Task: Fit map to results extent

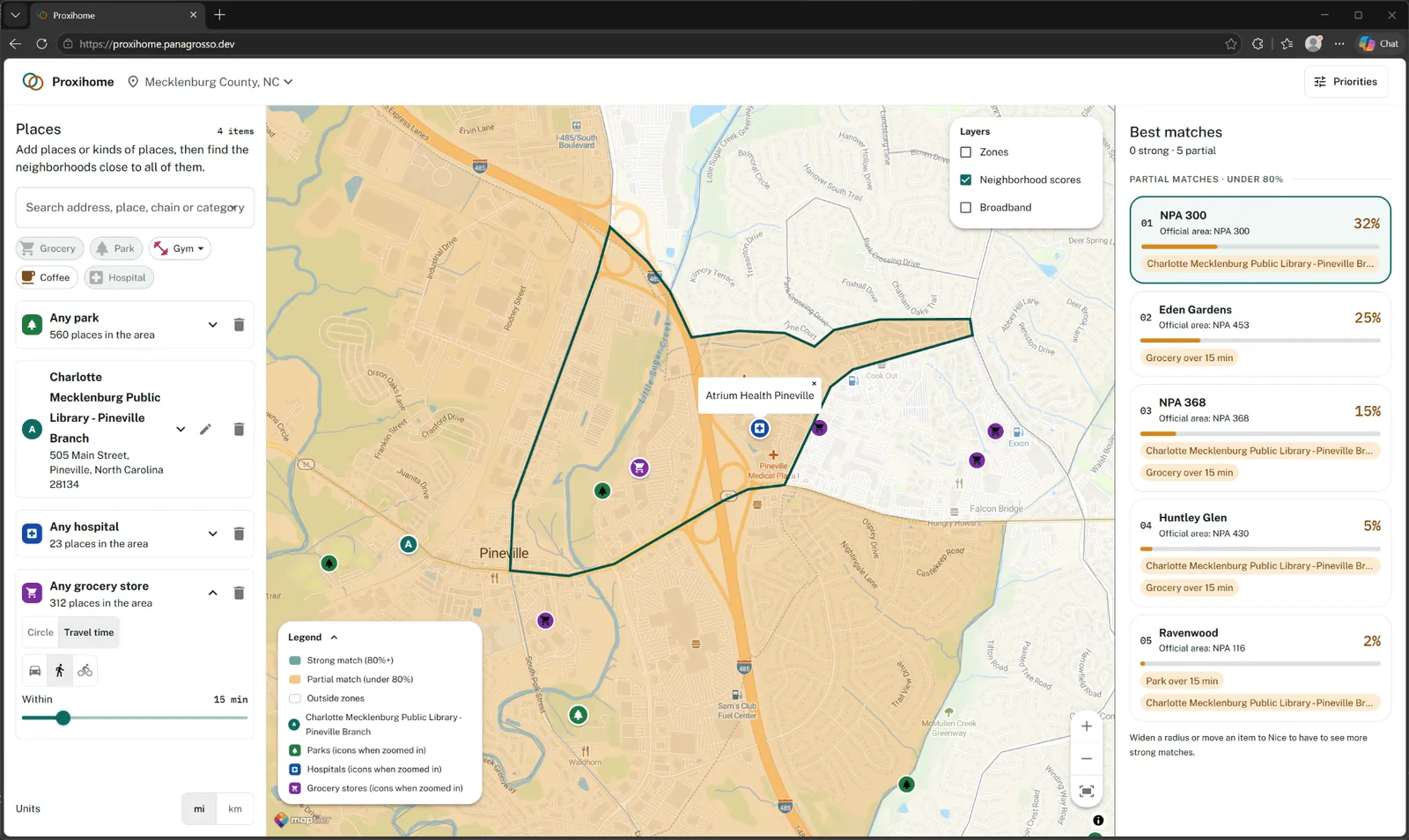Action: [x=1087, y=791]
